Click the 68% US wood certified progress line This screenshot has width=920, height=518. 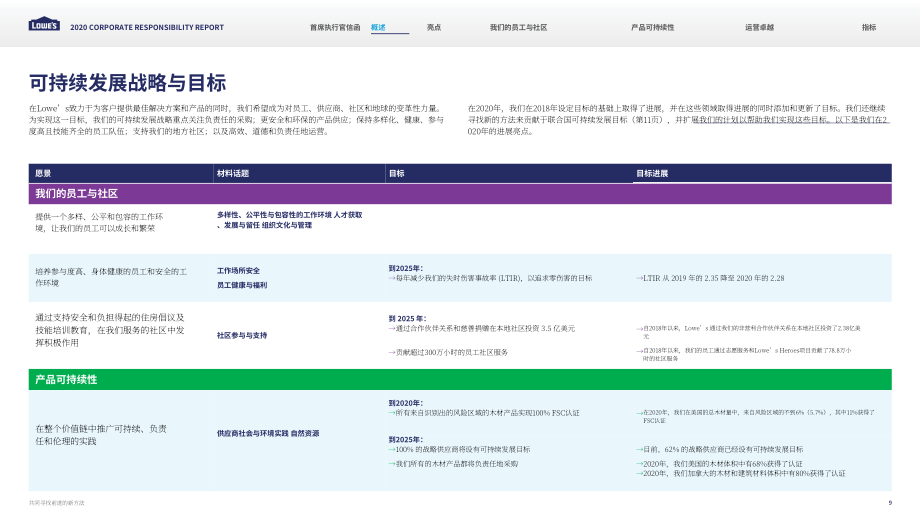pos(719,463)
